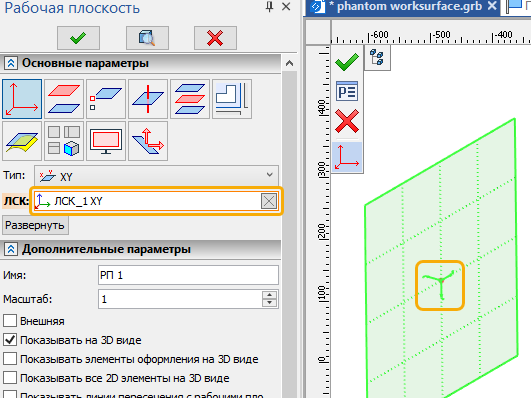
Task: Click the red X in viewport toolbar
Action: click(347, 121)
